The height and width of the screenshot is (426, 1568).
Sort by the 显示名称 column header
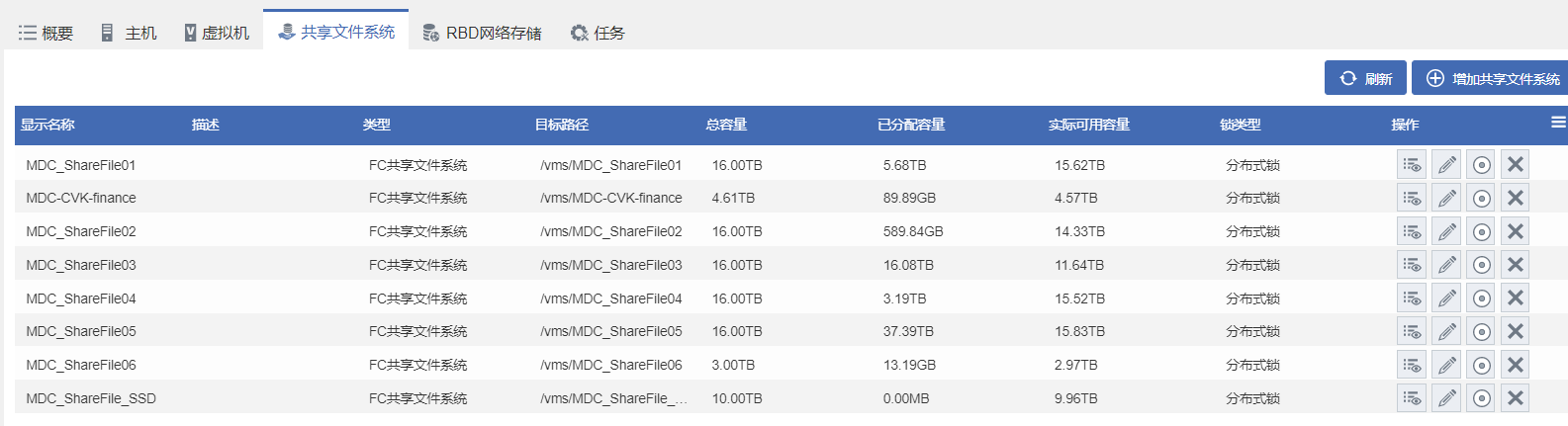47,125
